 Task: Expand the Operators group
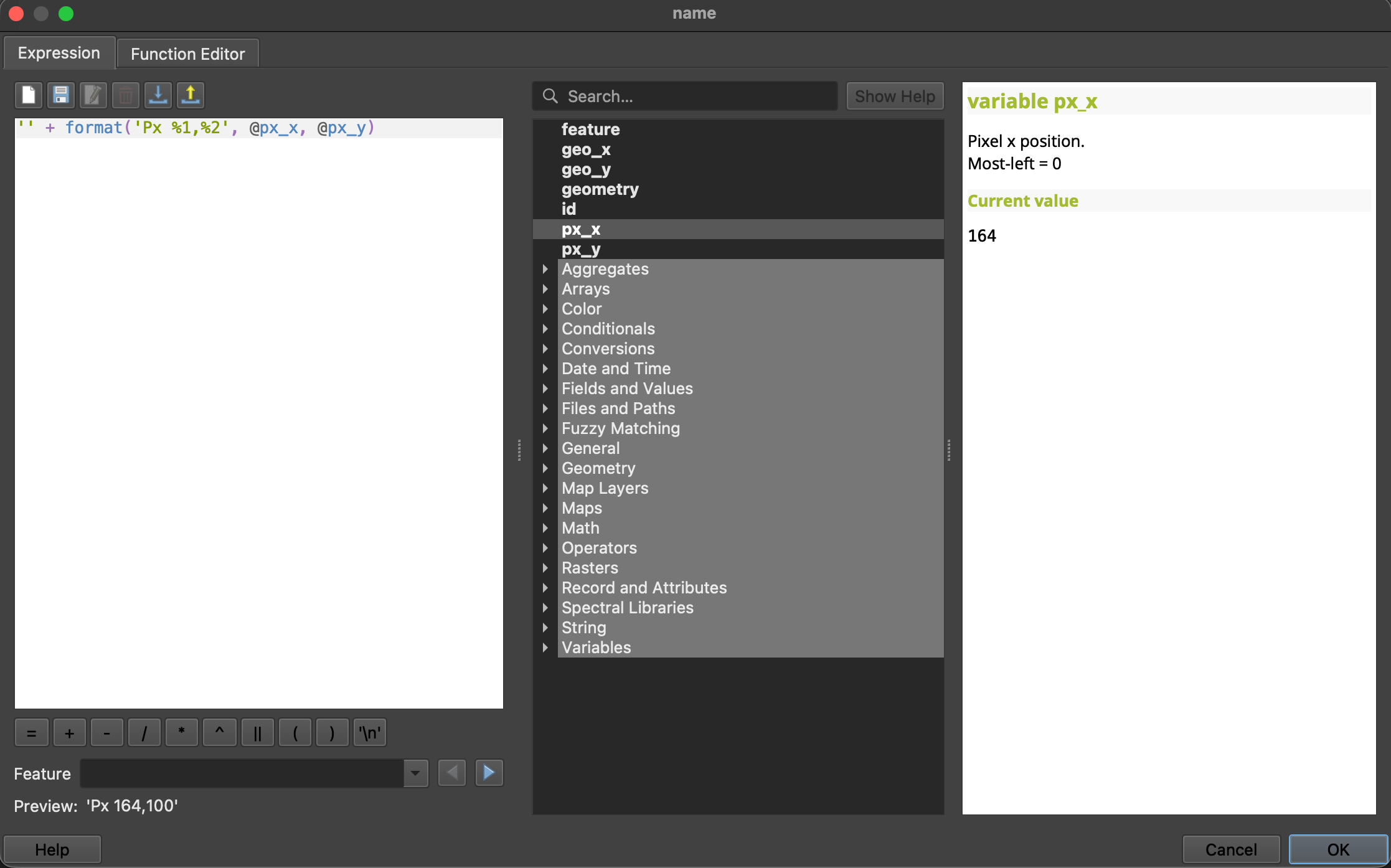click(x=545, y=548)
